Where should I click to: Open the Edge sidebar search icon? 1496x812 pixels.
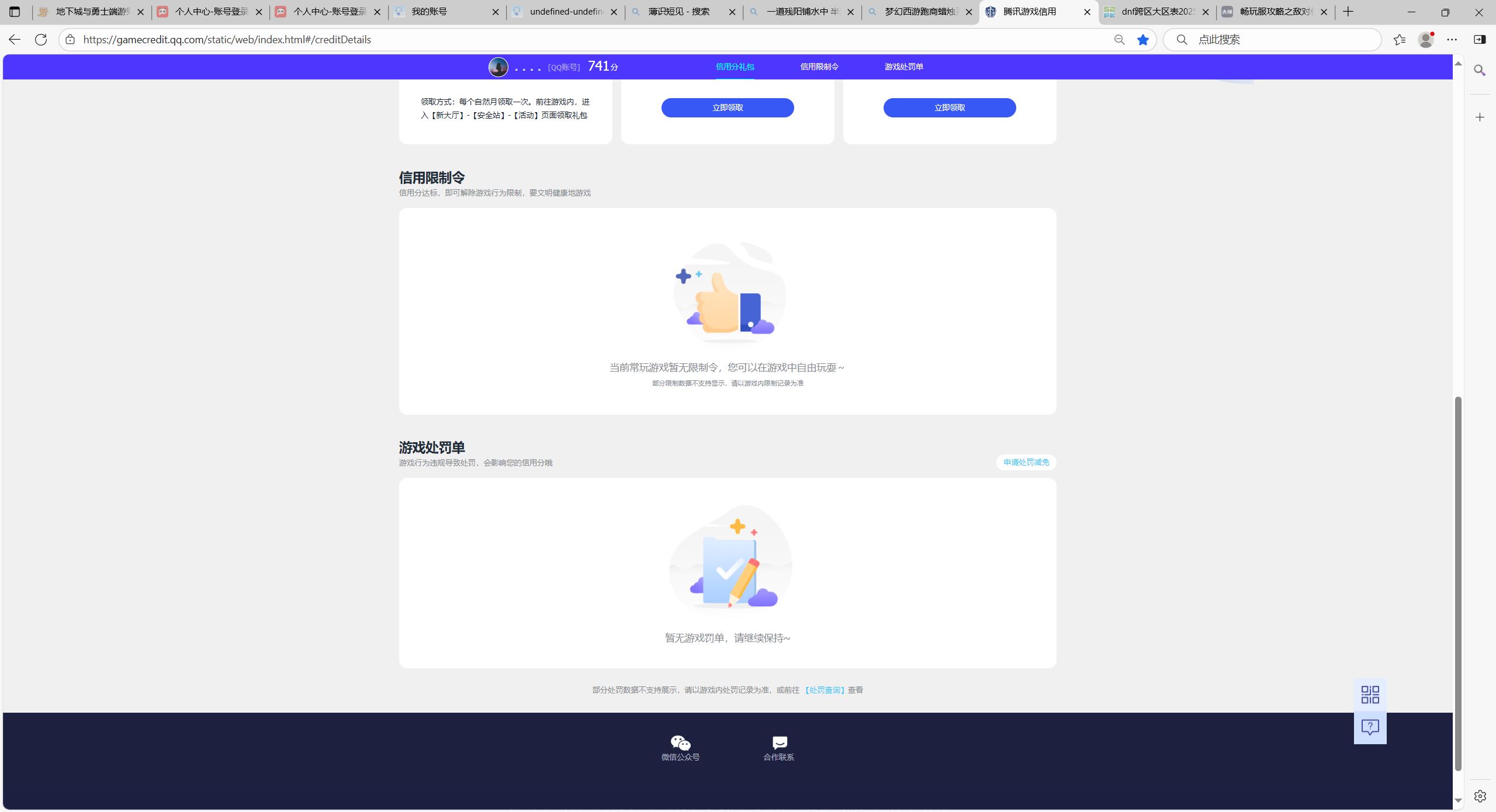pyautogui.click(x=1480, y=71)
